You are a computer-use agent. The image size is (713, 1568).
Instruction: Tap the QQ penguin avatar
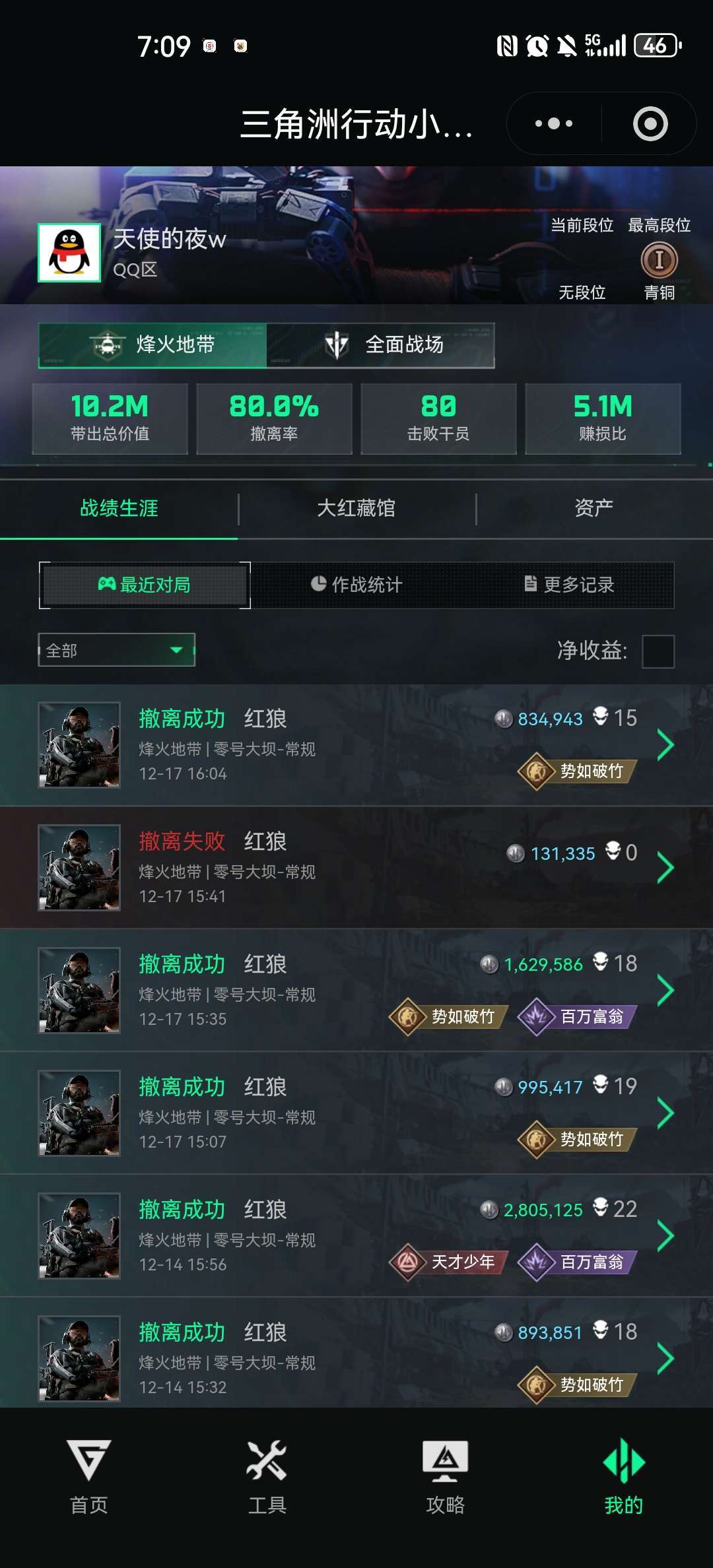pyautogui.click(x=69, y=253)
